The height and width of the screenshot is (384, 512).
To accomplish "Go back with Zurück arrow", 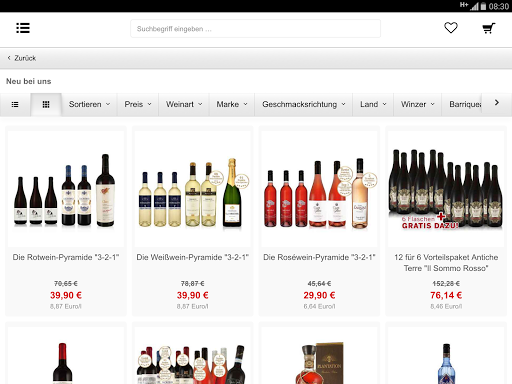I will pyautogui.click(x=22, y=58).
